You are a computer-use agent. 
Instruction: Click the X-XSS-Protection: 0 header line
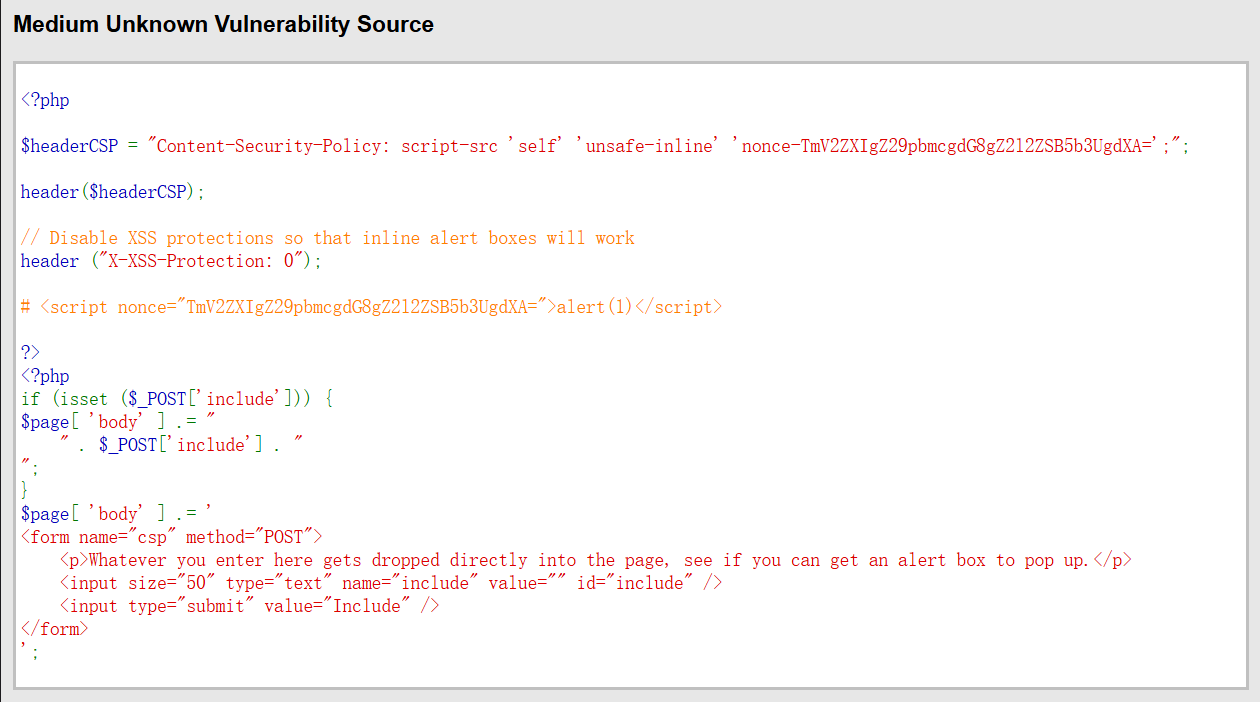click(171, 261)
